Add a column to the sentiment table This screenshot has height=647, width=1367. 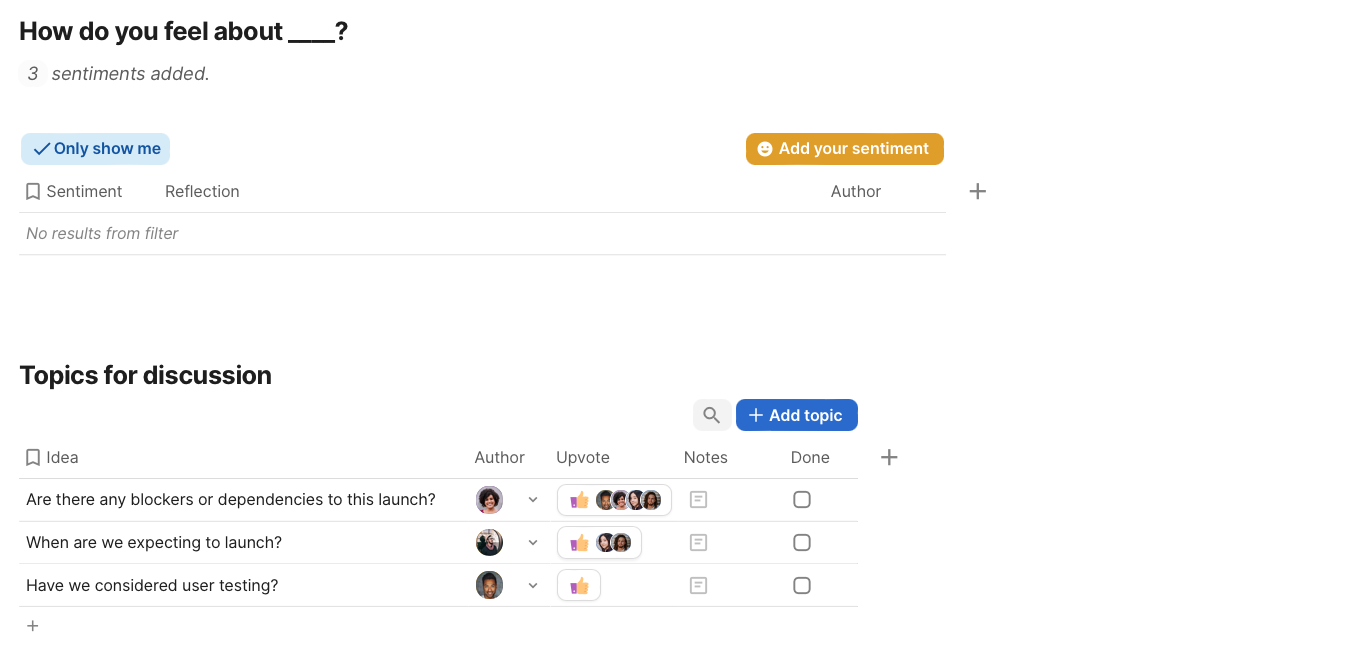coord(978,191)
